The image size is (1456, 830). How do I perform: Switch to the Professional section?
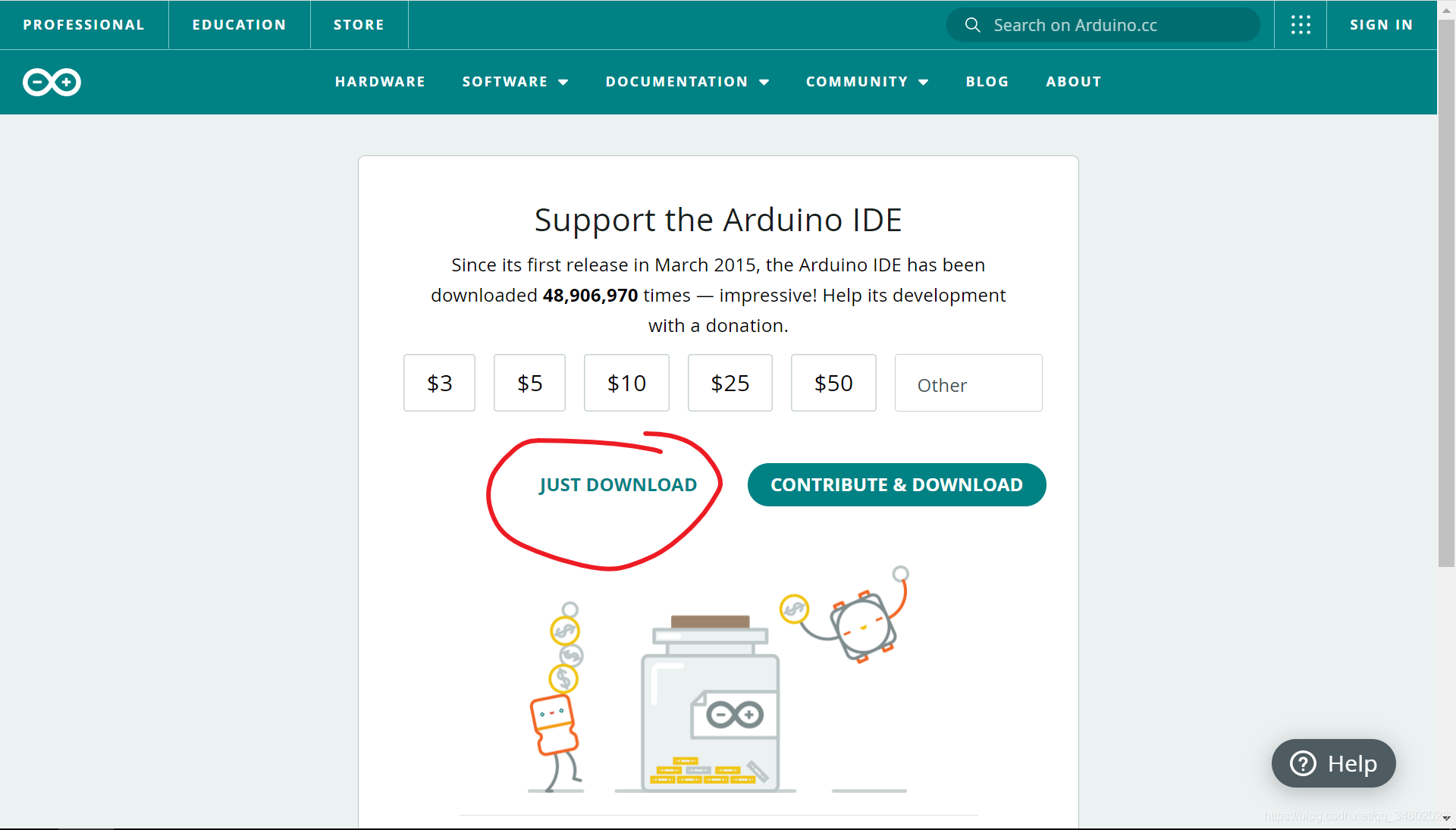(x=83, y=25)
